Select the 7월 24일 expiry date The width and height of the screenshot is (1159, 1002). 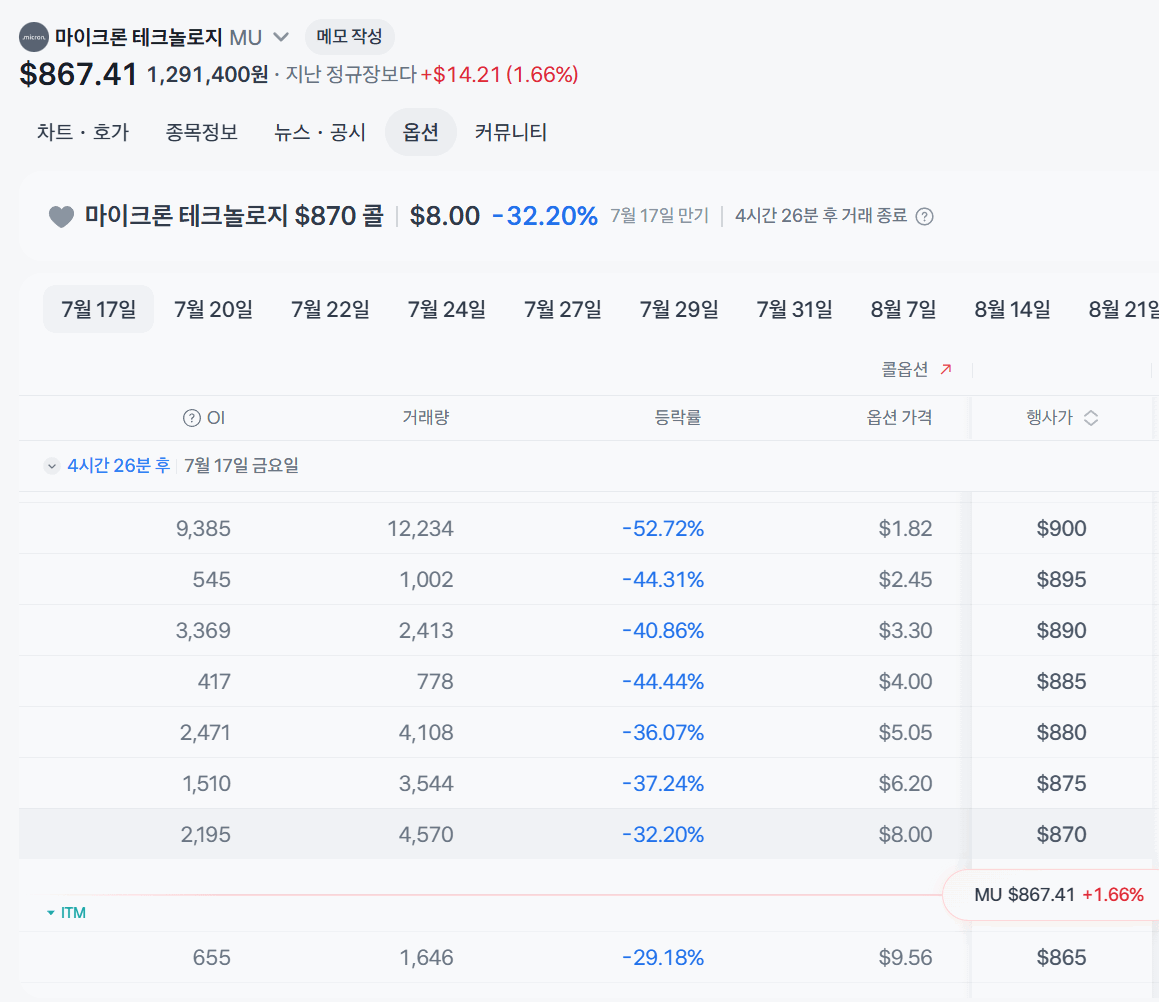click(x=447, y=309)
